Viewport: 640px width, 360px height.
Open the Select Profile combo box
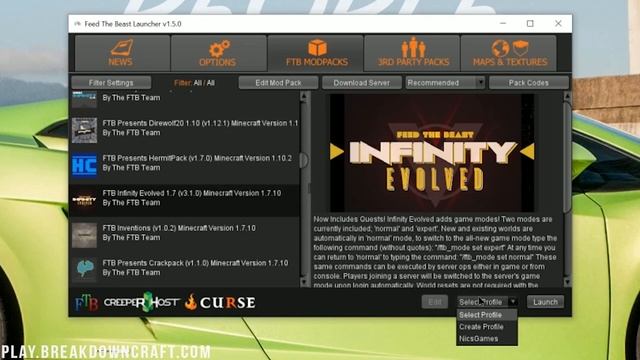pyautogui.click(x=487, y=302)
